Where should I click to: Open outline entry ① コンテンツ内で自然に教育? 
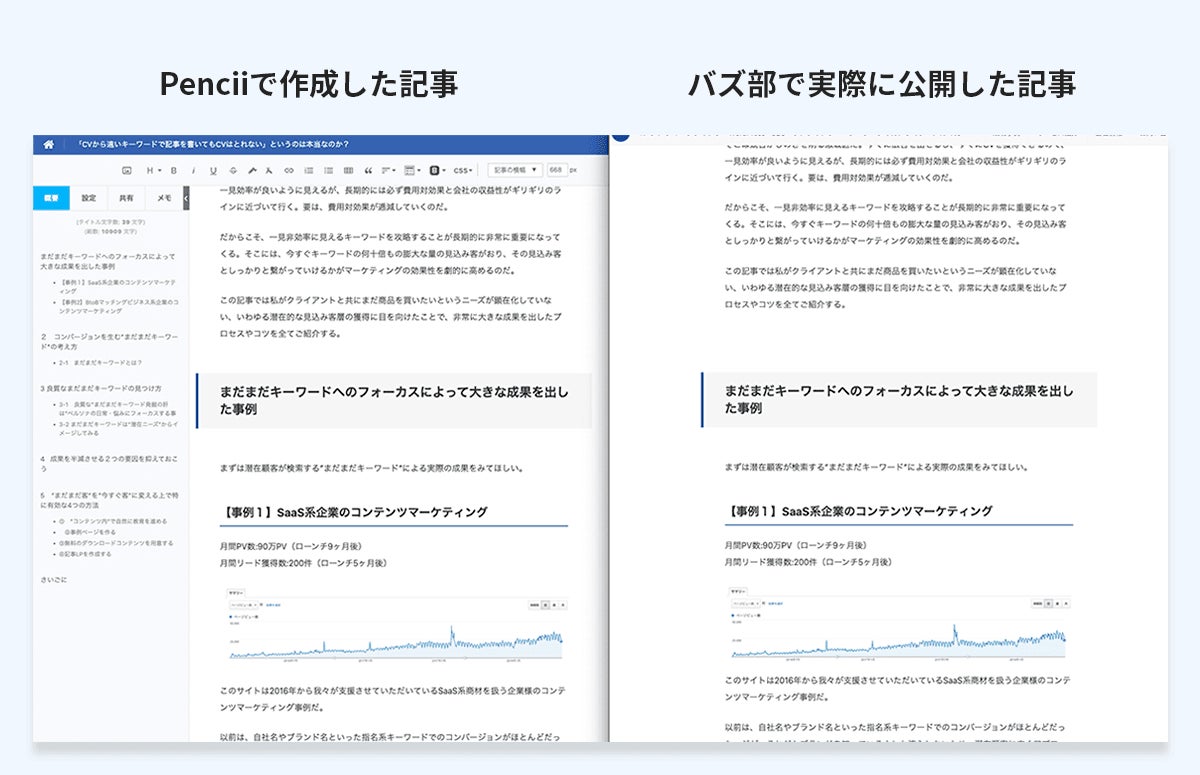[113, 521]
